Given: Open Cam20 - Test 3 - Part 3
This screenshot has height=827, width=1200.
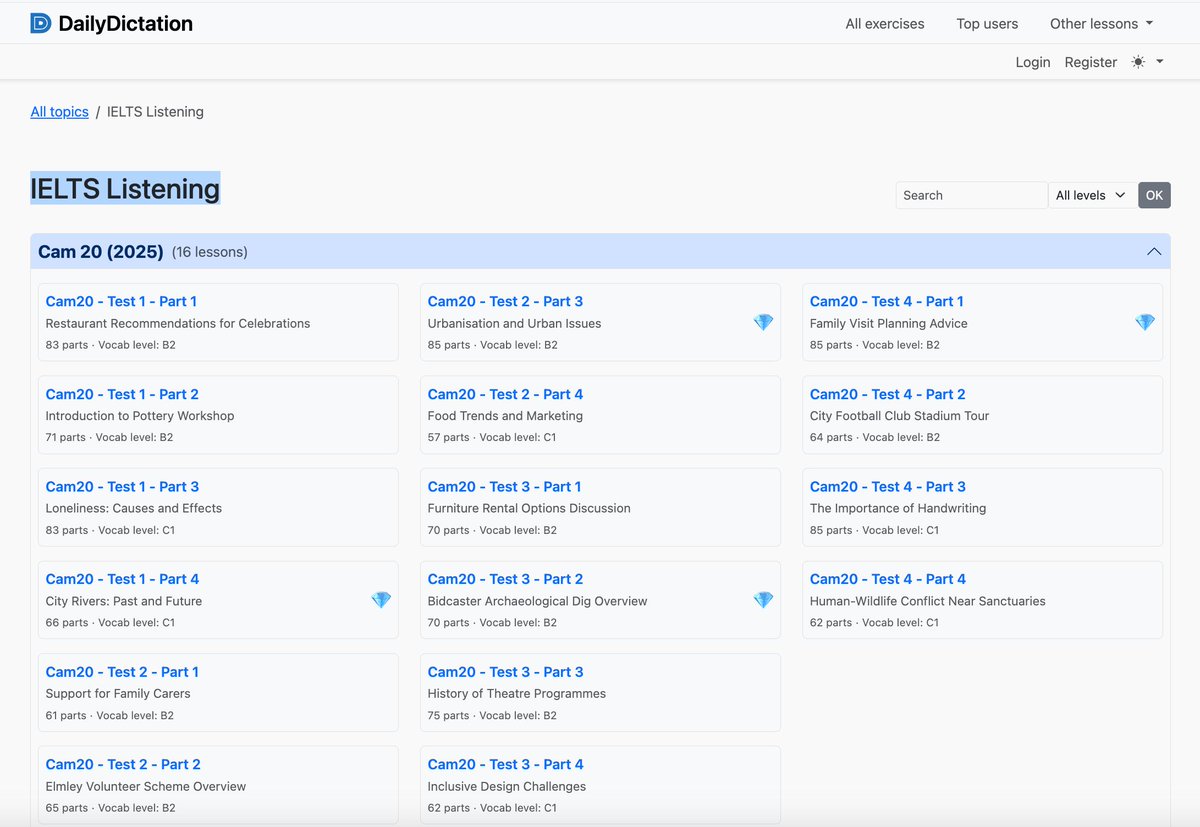Looking at the screenshot, I should (x=505, y=672).
